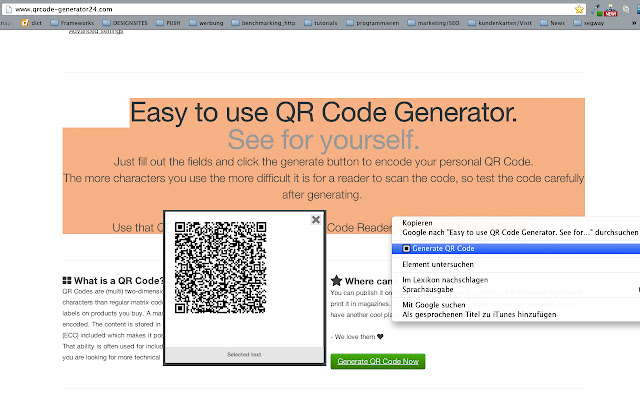The width and height of the screenshot is (640, 400).
Task: Open the benchmarking_http bookmarks folder
Action: pos(263,23)
